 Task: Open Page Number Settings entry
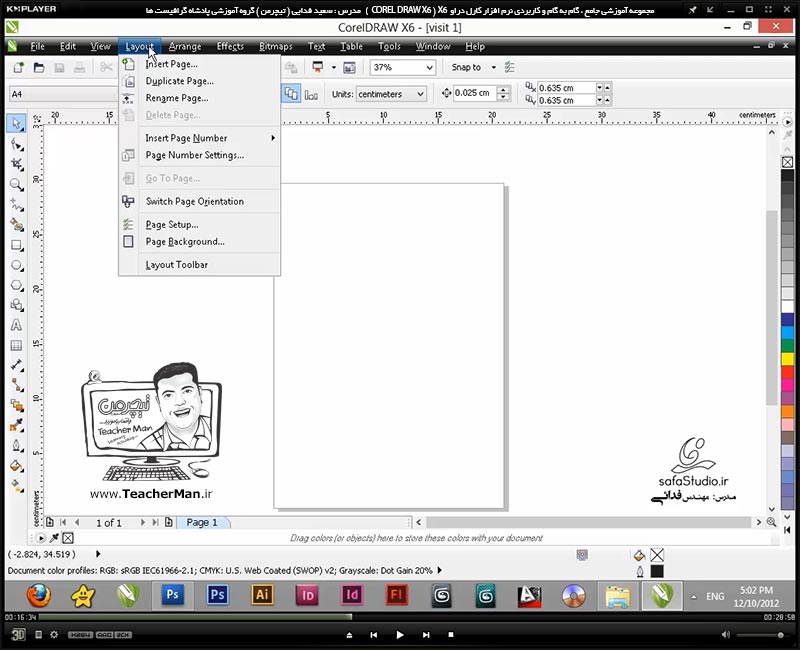pos(199,155)
